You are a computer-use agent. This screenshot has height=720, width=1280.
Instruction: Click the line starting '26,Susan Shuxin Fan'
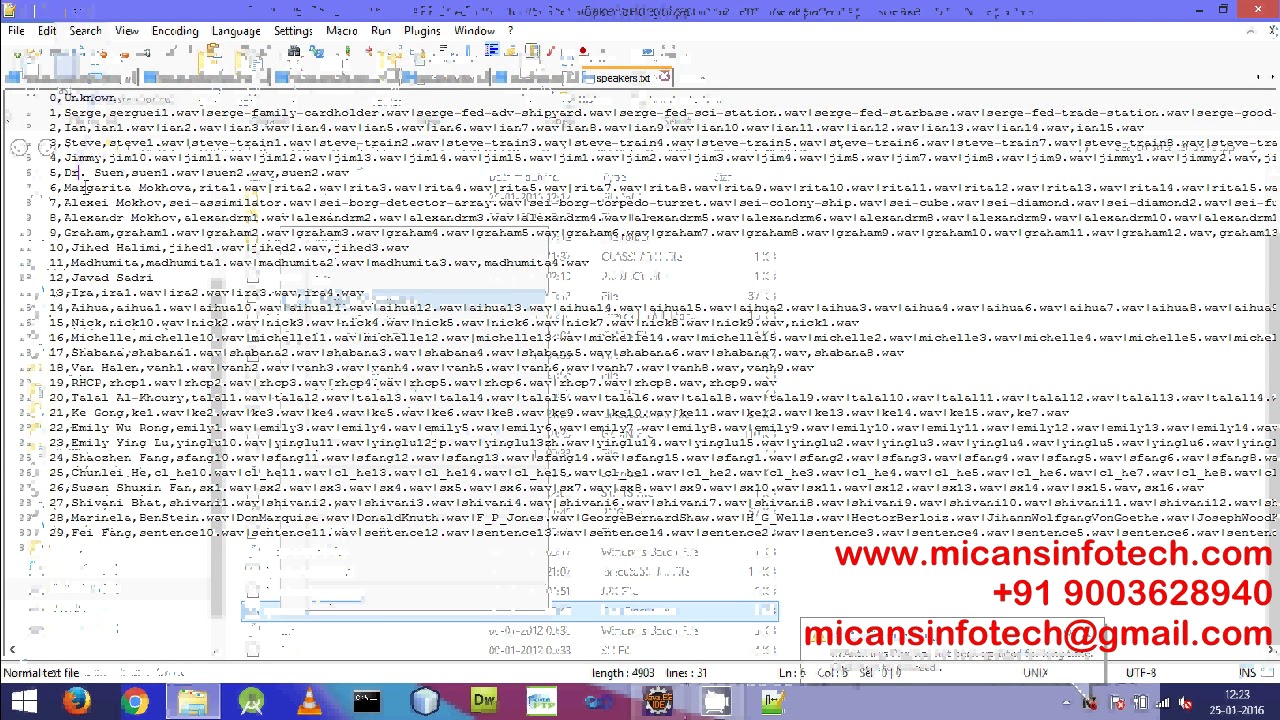[x=626, y=488]
